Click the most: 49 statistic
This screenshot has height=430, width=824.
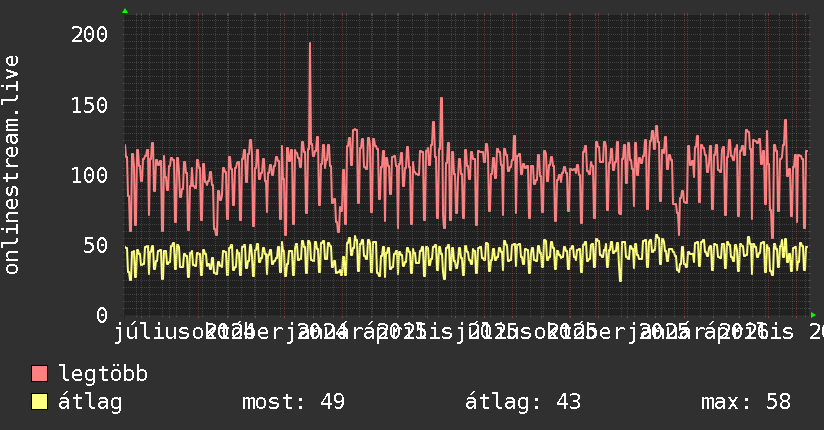pos(293,402)
